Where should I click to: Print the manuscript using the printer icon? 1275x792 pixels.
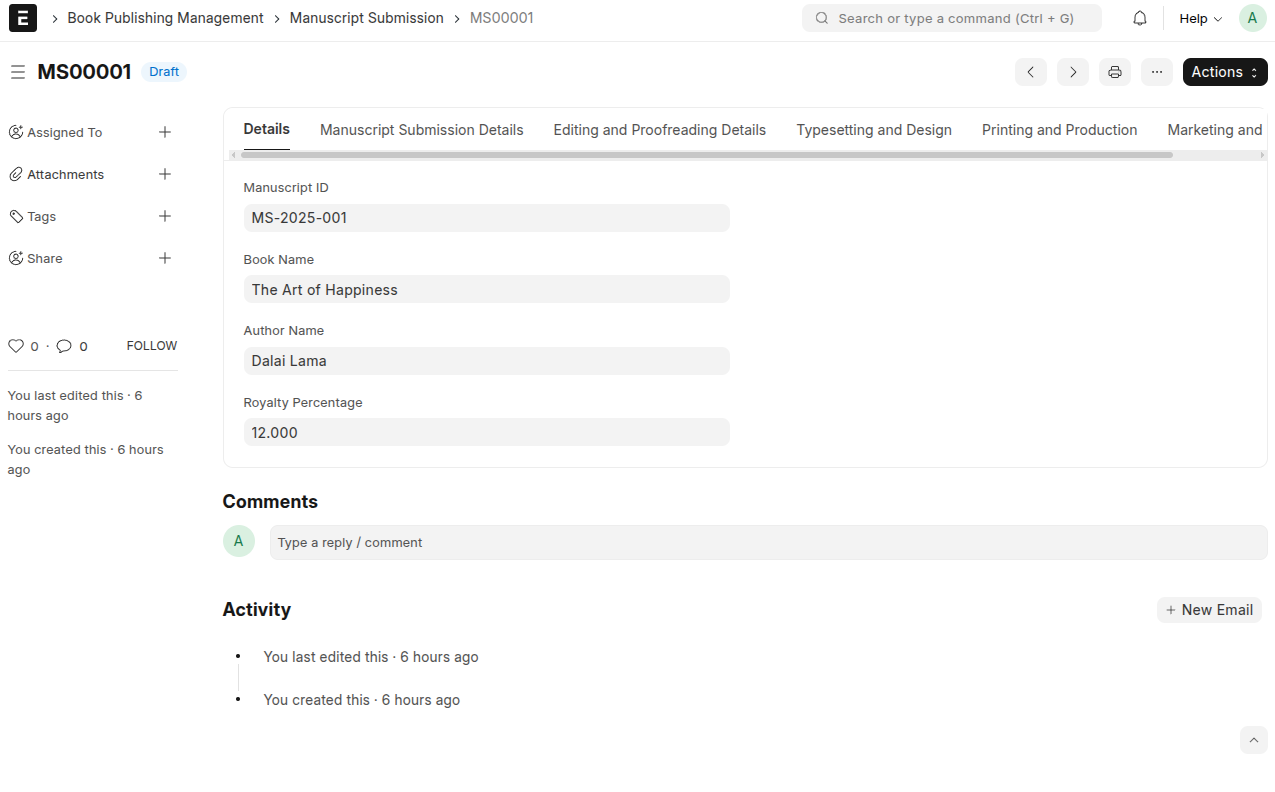[x=1114, y=71]
